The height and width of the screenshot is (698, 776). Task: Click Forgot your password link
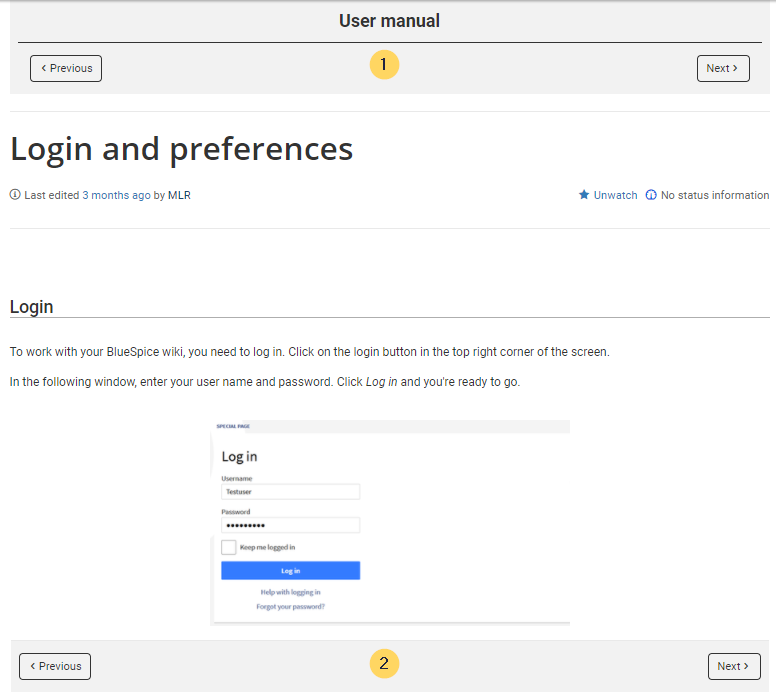291,606
